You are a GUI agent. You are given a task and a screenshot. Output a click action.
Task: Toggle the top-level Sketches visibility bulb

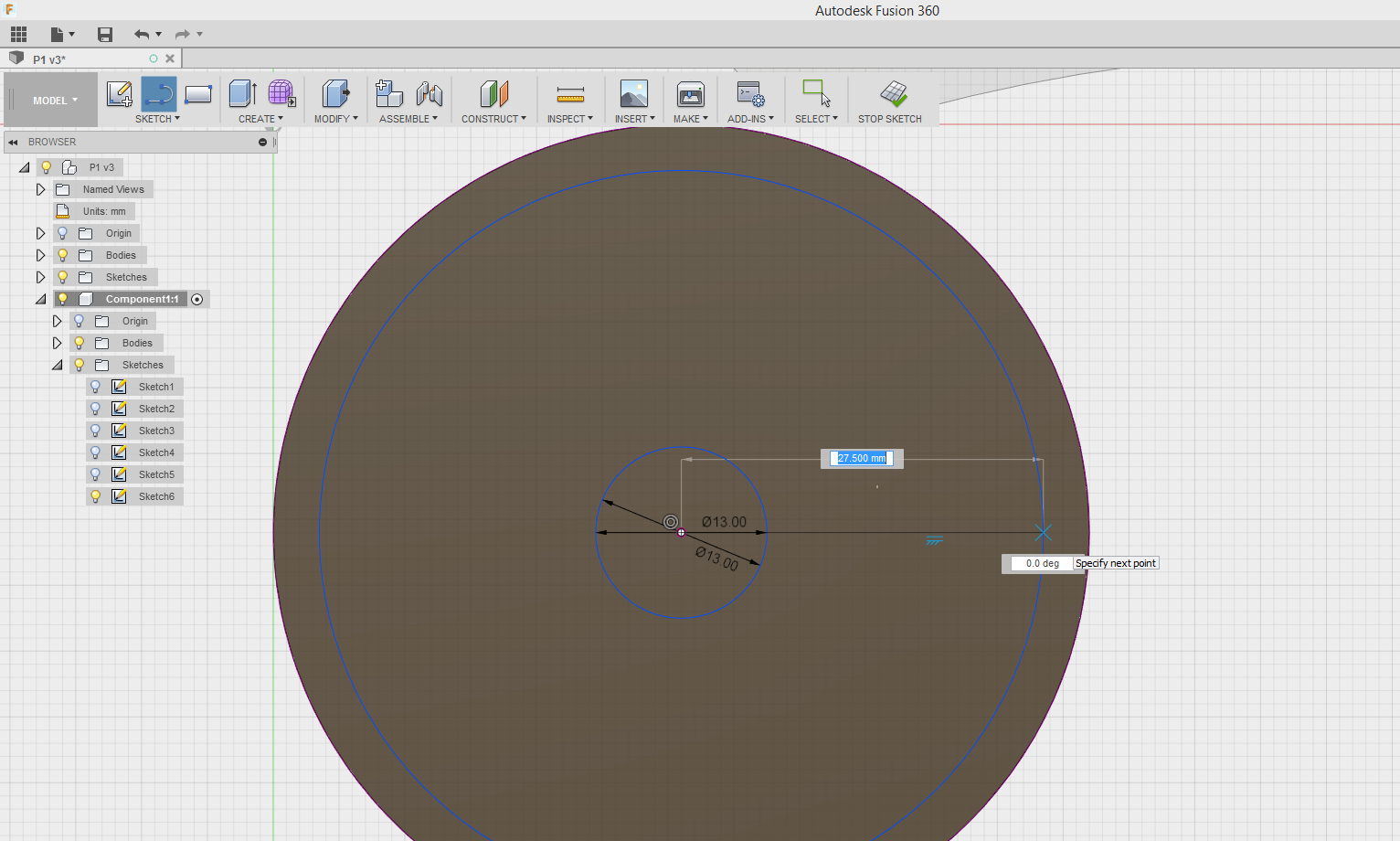(x=62, y=277)
